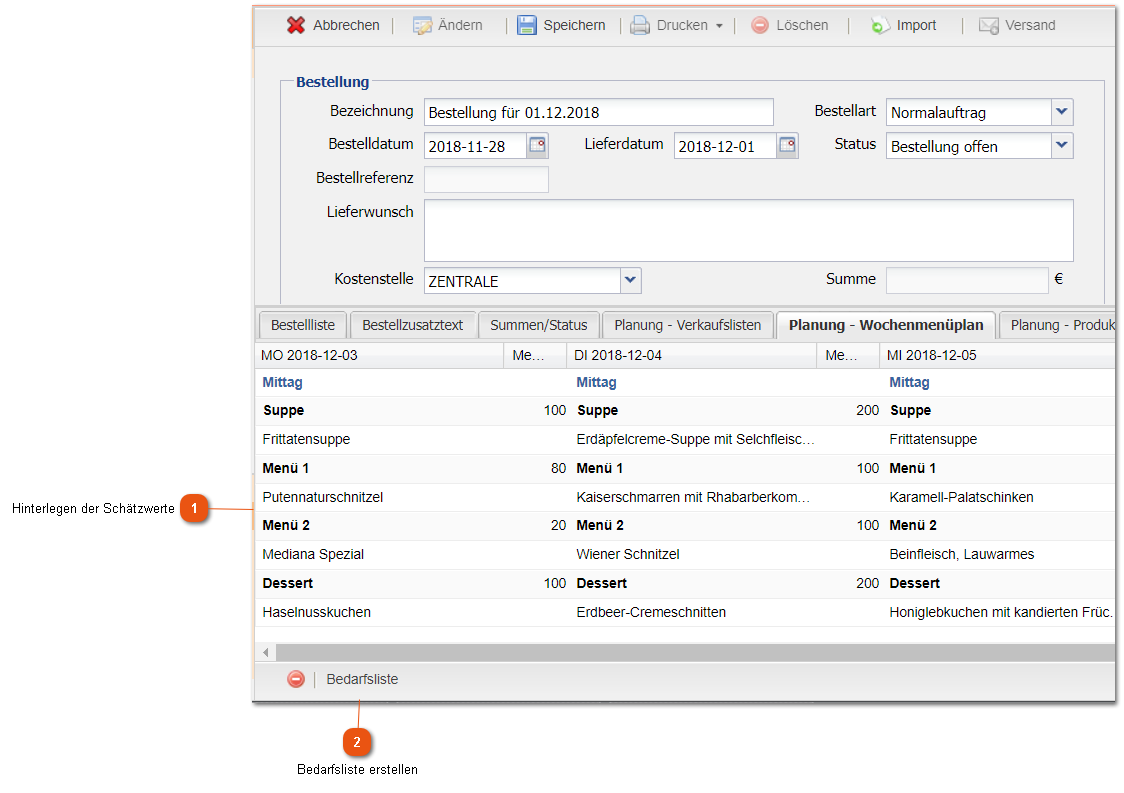This screenshot has width=1124, height=793.
Task: Click the horizontal scrollbar of the menu plan
Action: click(695, 652)
